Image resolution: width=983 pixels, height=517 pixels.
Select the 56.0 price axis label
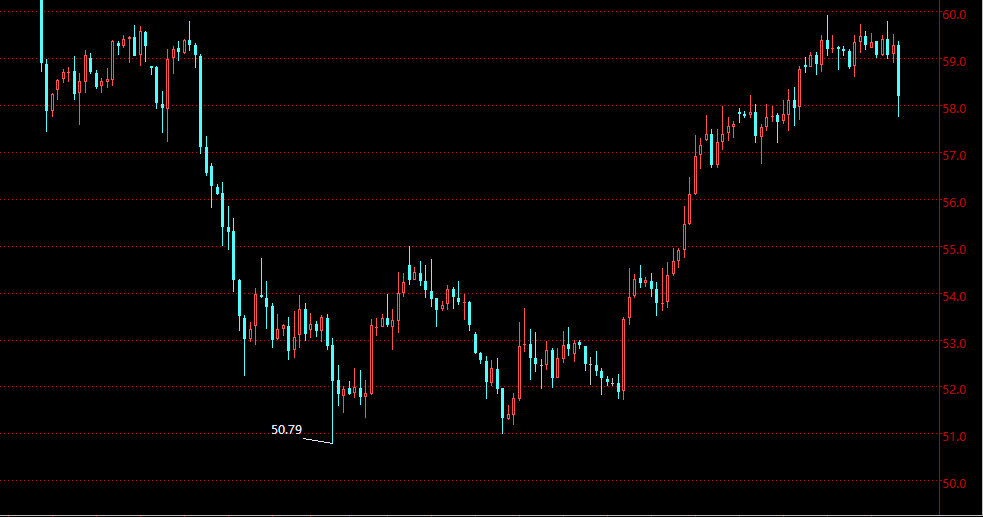[x=954, y=202]
